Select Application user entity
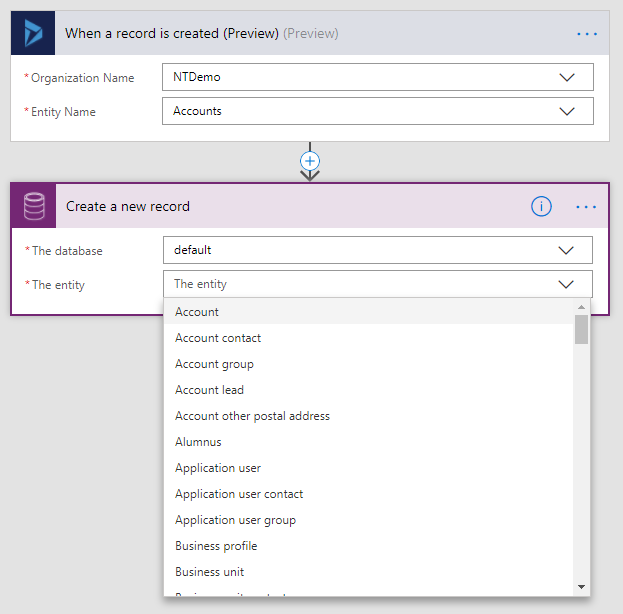This screenshot has height=614, width=623. click(x=217, y=468)
